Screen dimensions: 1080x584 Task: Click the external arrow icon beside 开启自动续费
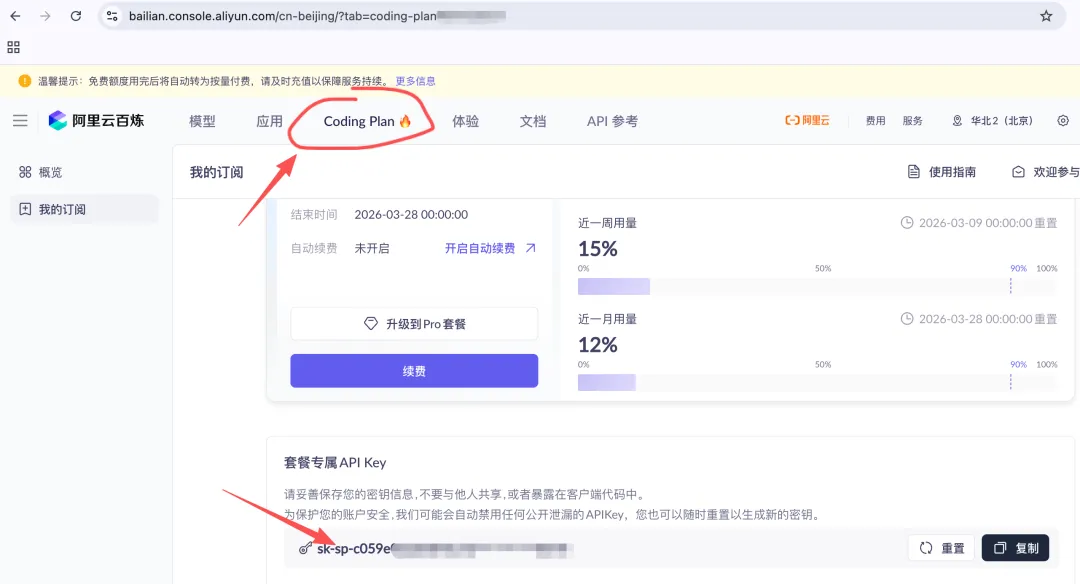point(530,248)
